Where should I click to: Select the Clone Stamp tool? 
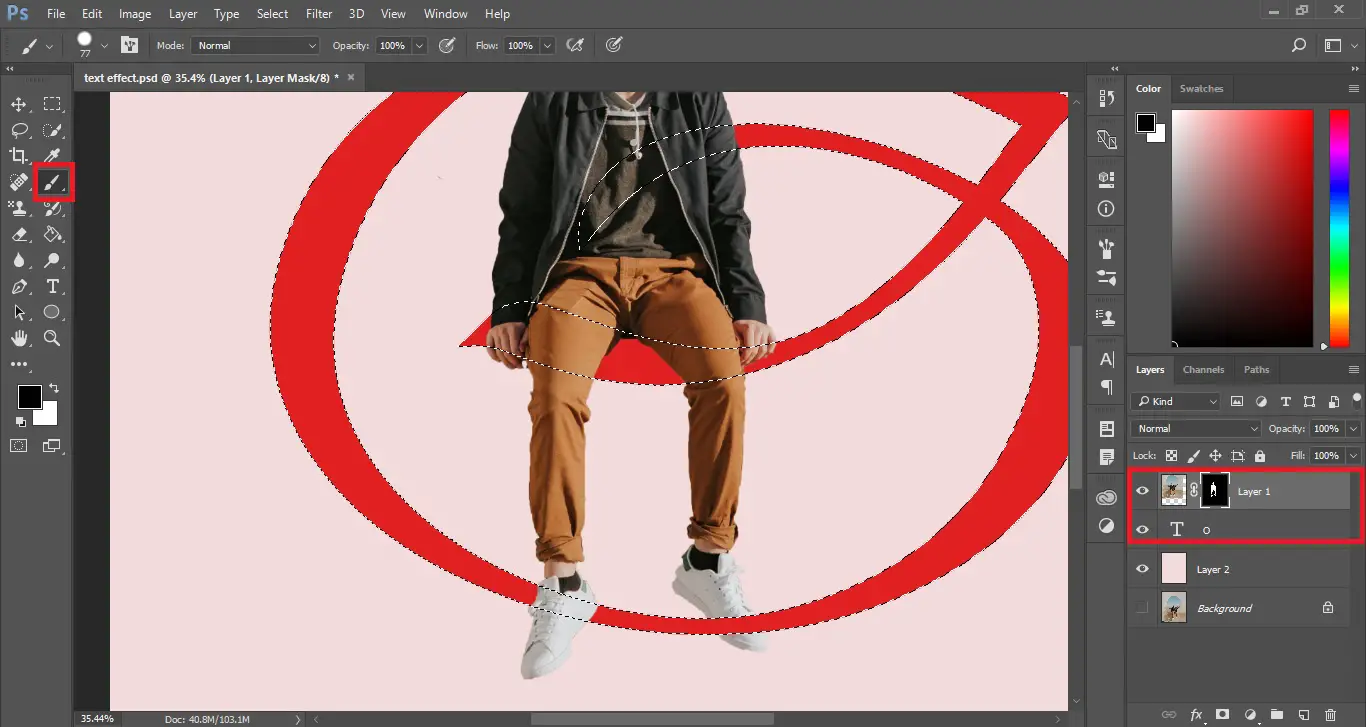(x=18, y=208)
